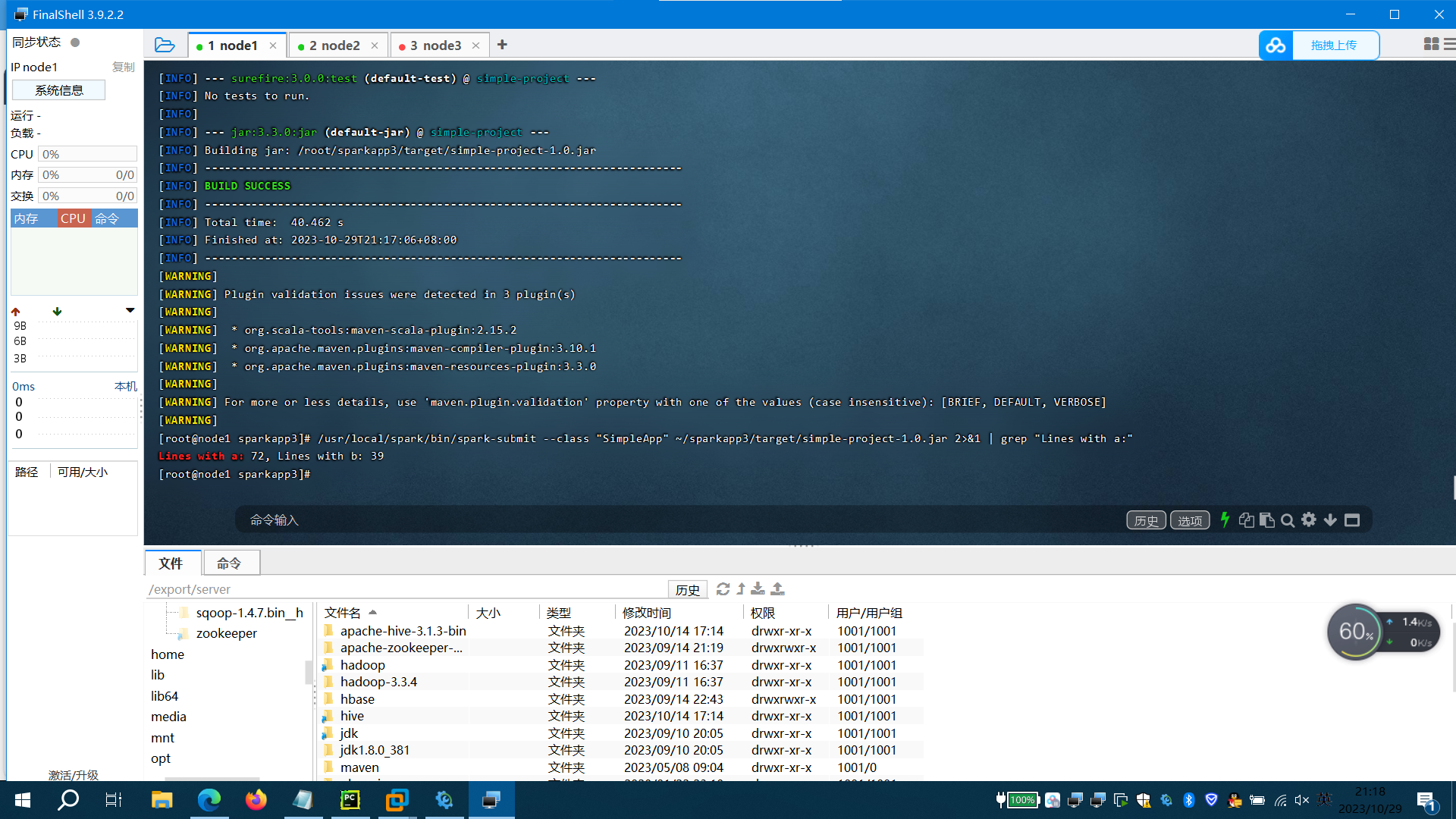Click the upload file icon
The height and width of the screenshot is (819, 1456).
(x=777, y=589)
